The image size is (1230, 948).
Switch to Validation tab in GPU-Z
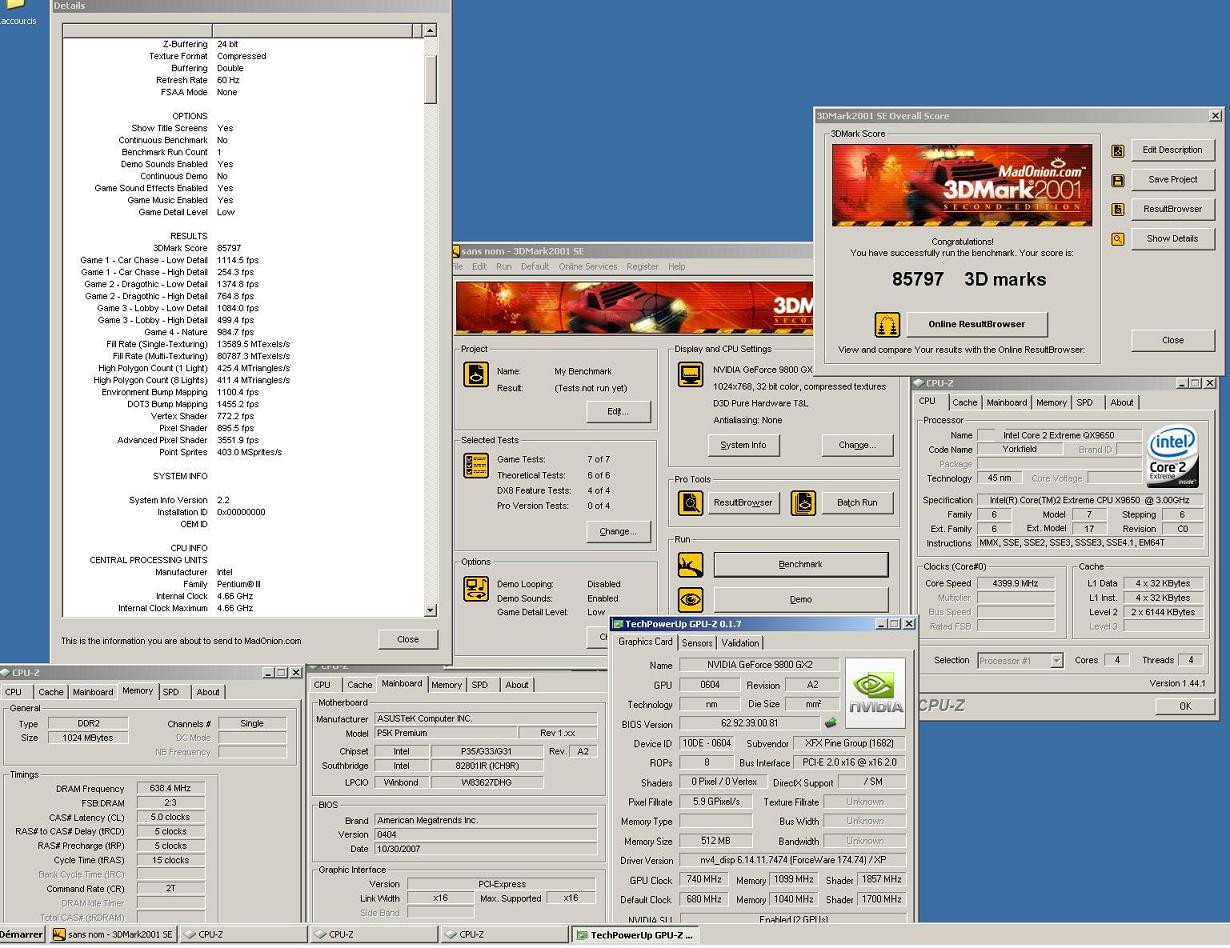click(x=740, y=643)
